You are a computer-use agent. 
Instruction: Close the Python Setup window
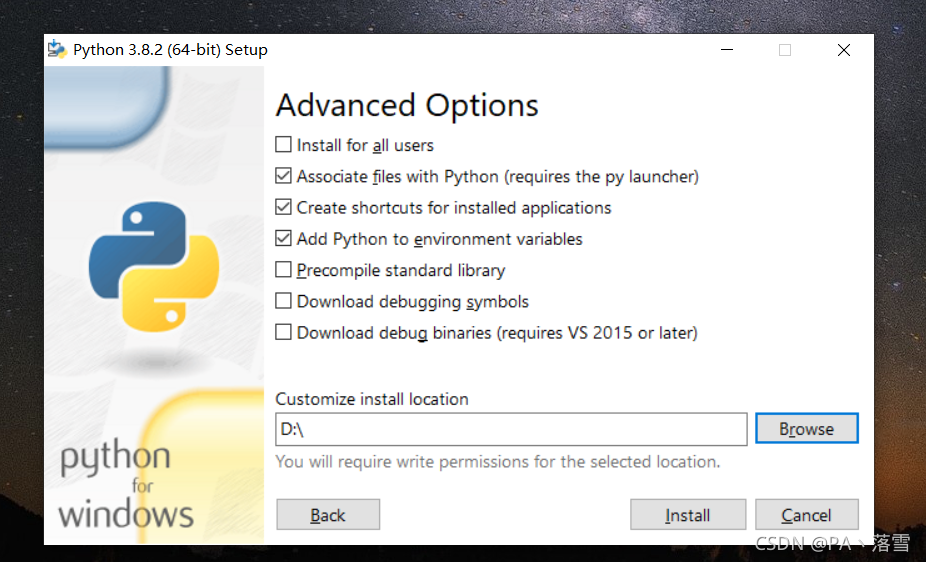coord(844,50)
